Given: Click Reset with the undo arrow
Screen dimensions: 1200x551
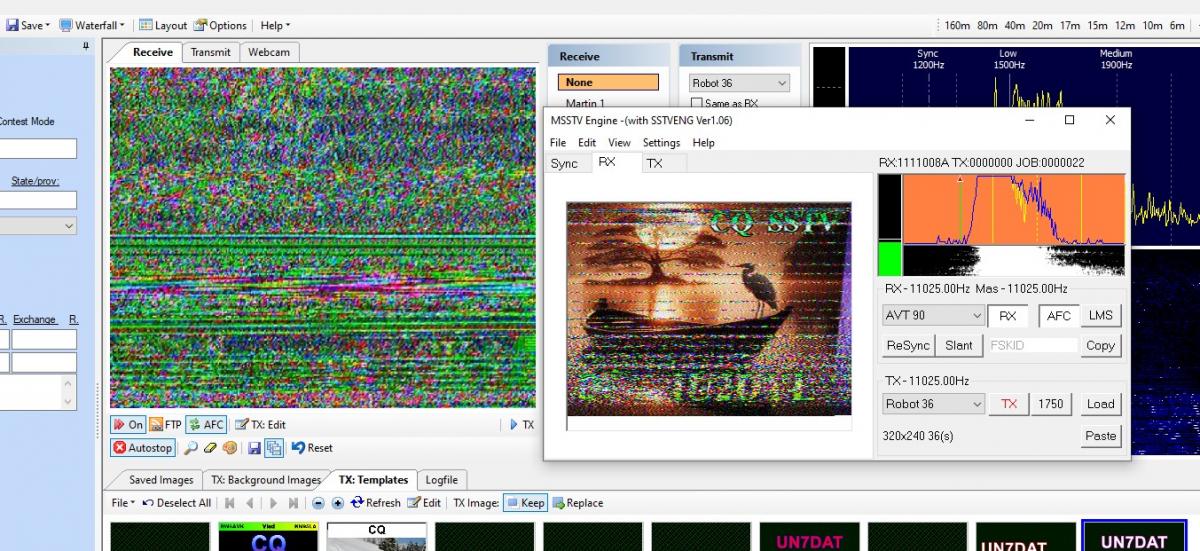Looking at the screenshot, I should click(x=312, y=448).
